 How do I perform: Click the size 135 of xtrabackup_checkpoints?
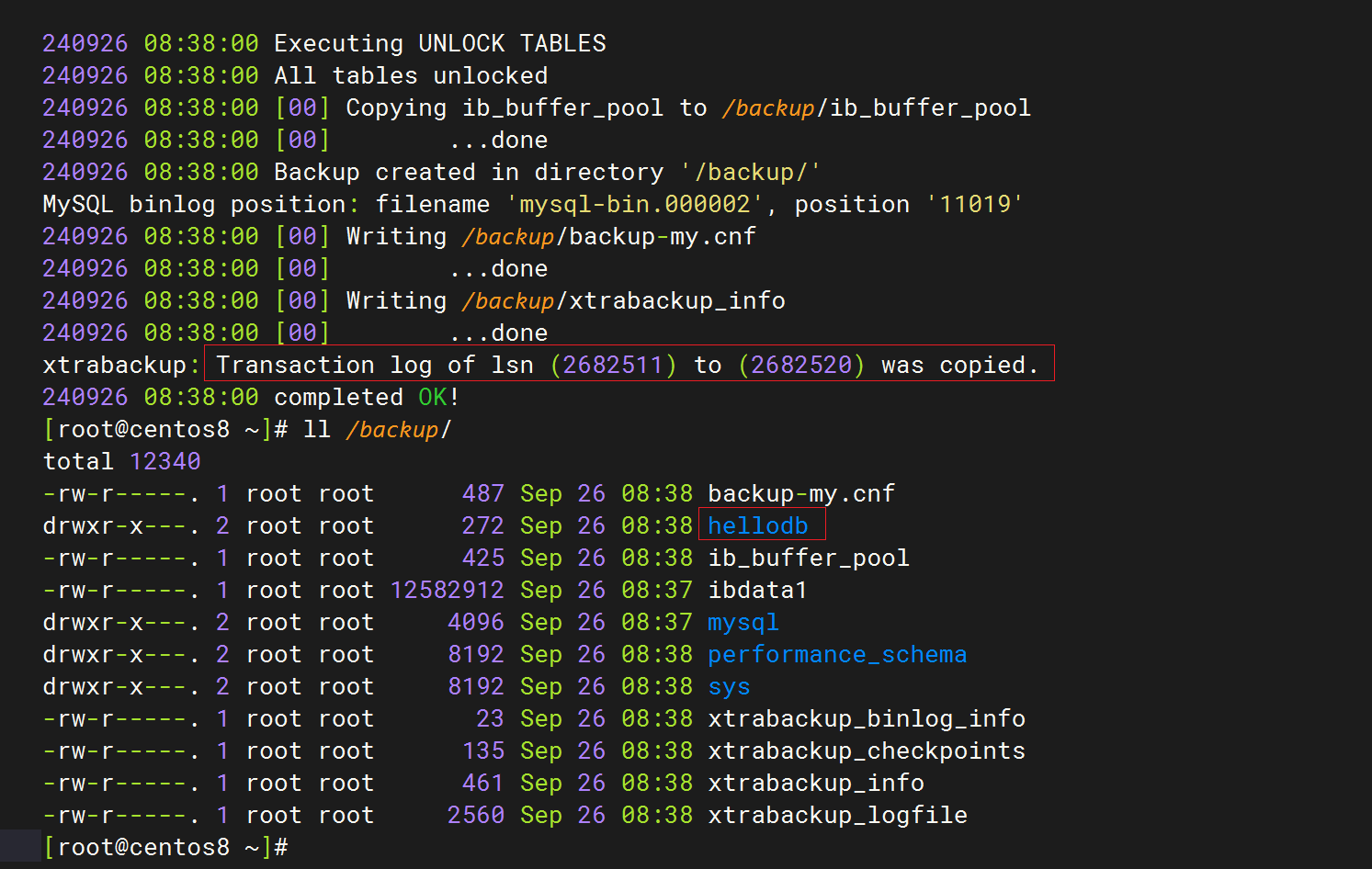click(x=483, y=751)
